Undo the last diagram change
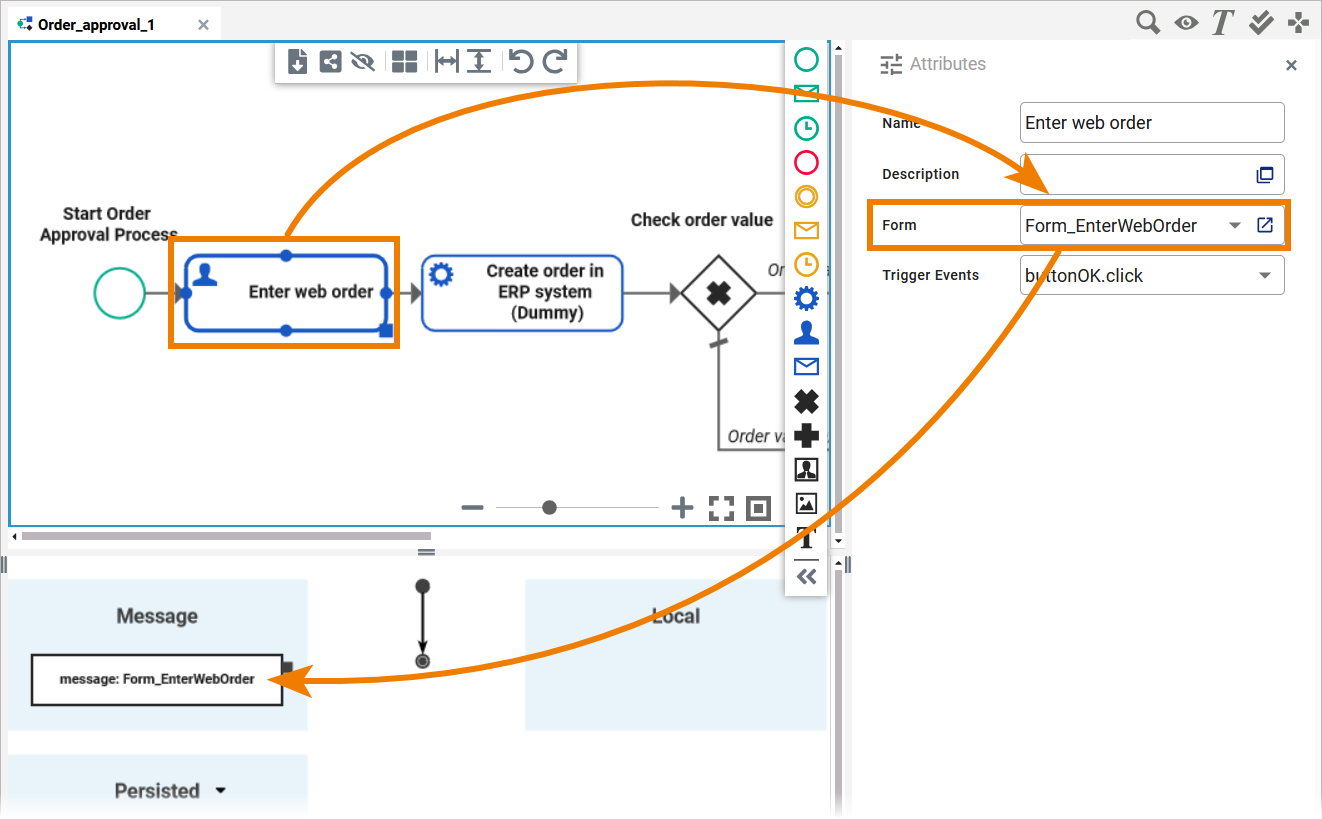 pyautogui.click(x=521, y=62)
